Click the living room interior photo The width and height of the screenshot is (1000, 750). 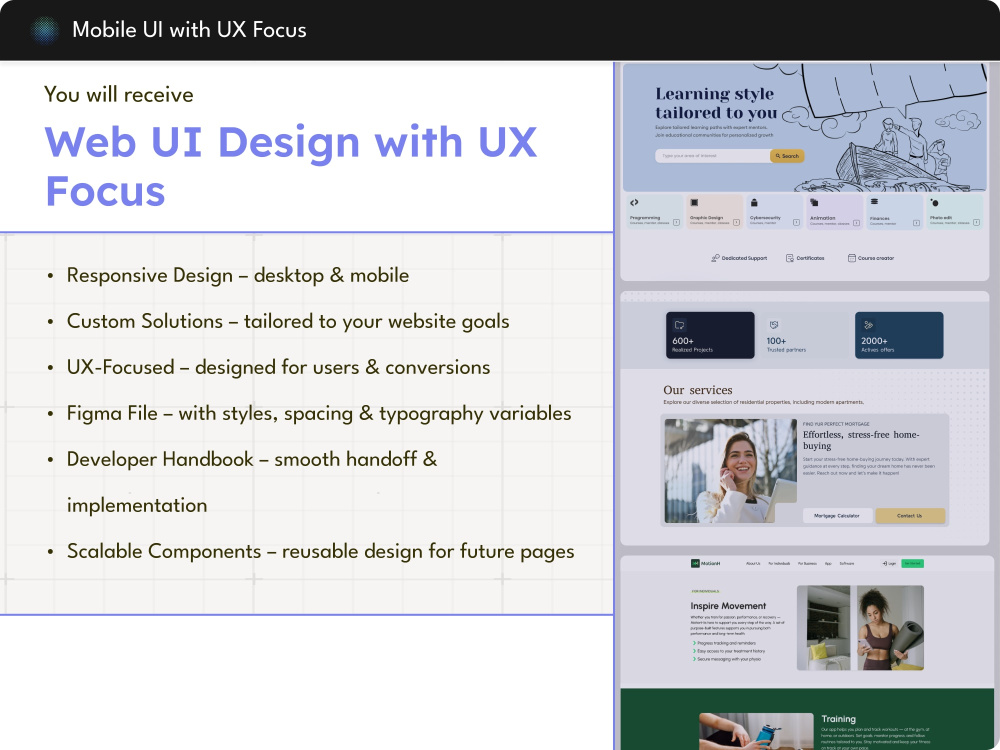tap(823, 628)
